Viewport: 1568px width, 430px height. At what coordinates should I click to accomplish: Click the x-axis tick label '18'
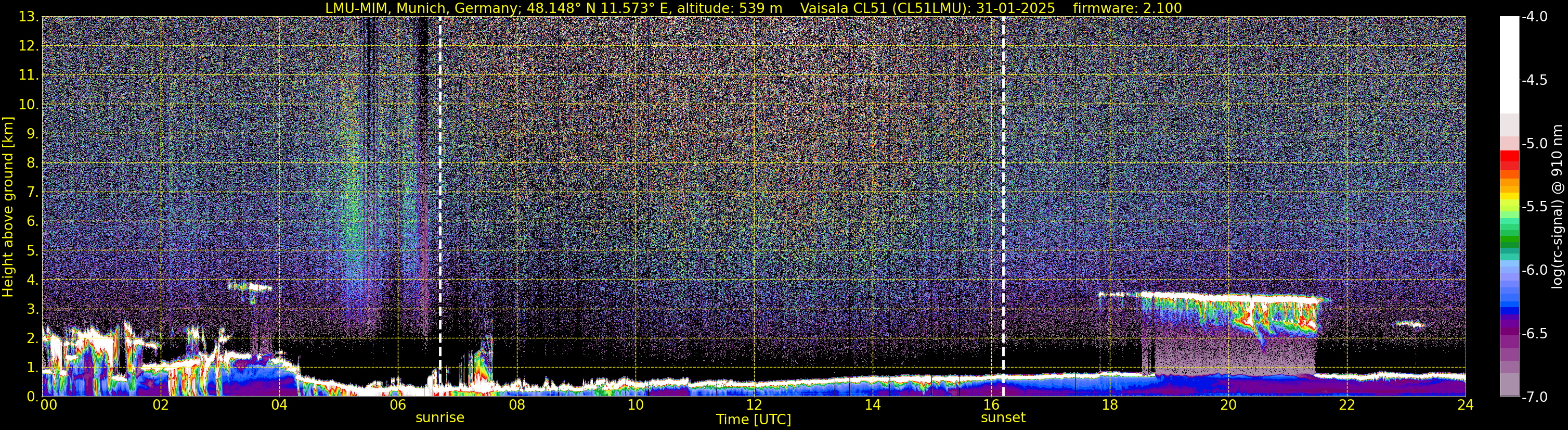pos(1110,405)
